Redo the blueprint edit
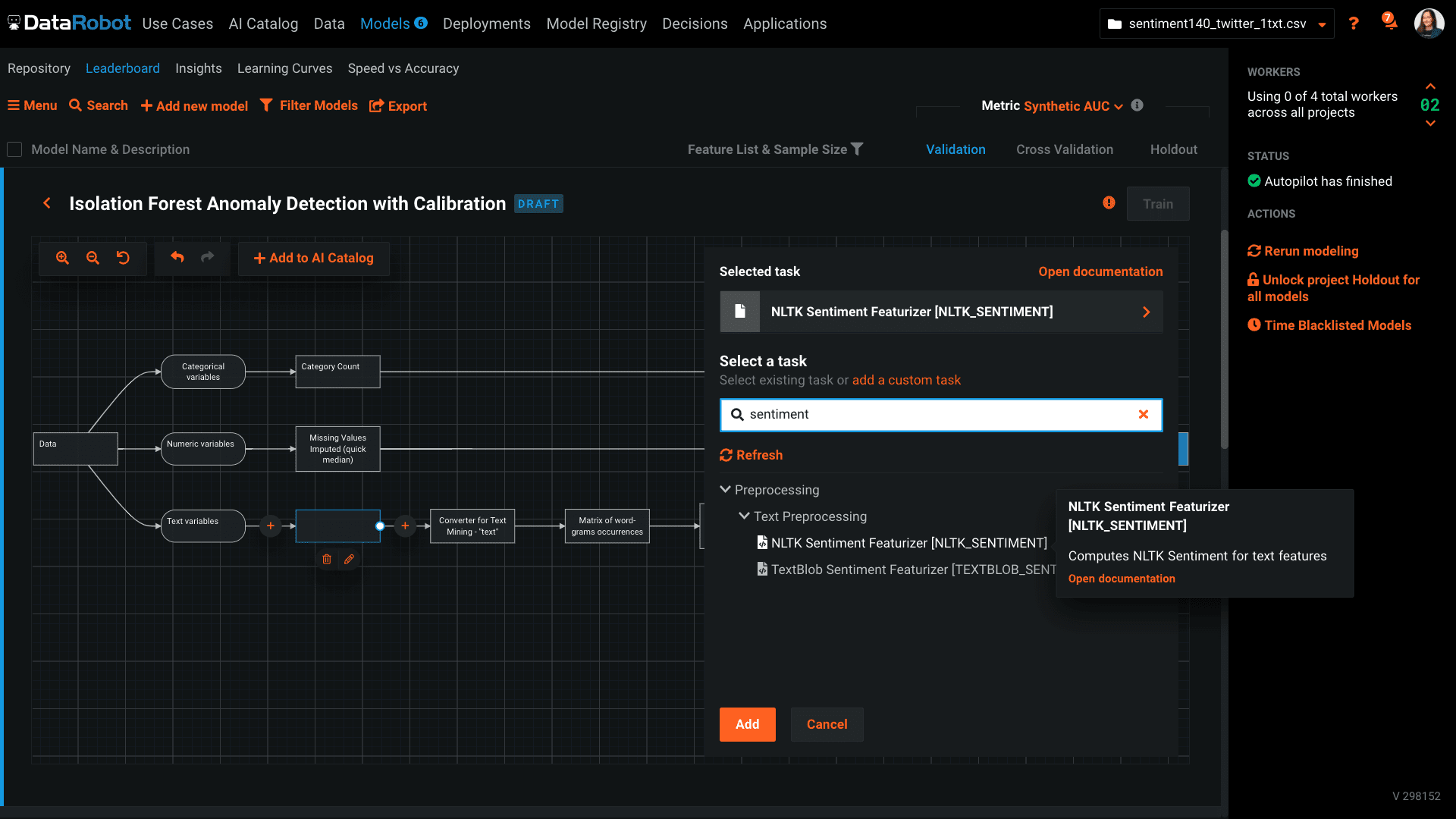Image resolution: width=1456 pixels, height=819 pixels. pyautogui.click(x=208, y=258)
